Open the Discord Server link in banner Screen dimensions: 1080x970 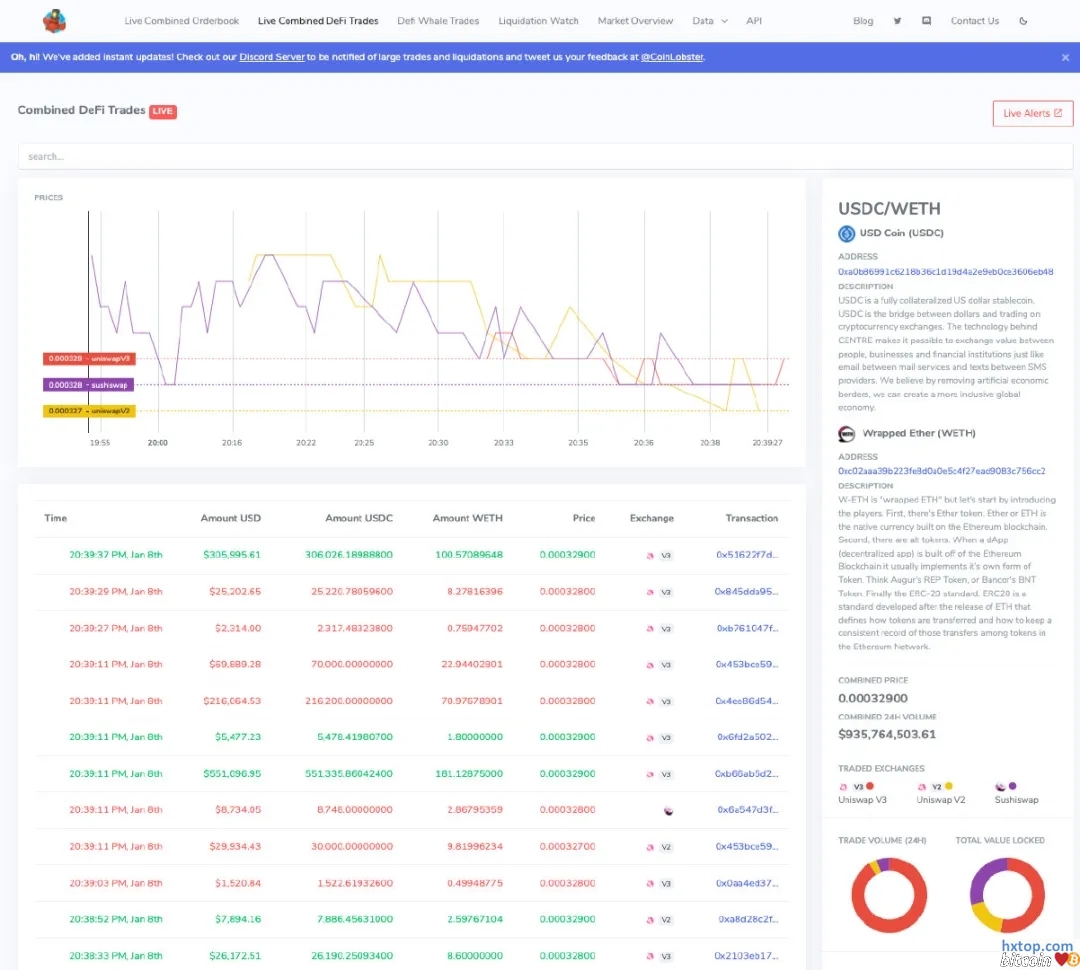click(272, 58)
